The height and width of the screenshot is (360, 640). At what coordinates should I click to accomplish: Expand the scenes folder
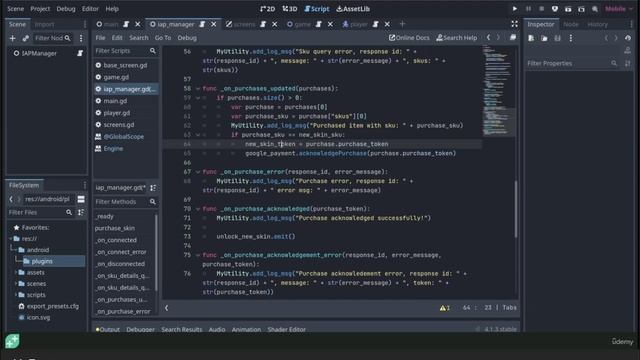16,283
